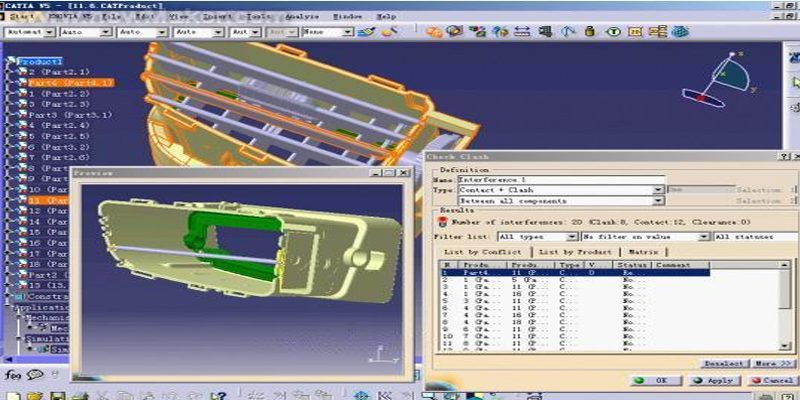Select Product1 root in the specification tree
The width and height of the screenshot is (800, 400).
[41, 62]
